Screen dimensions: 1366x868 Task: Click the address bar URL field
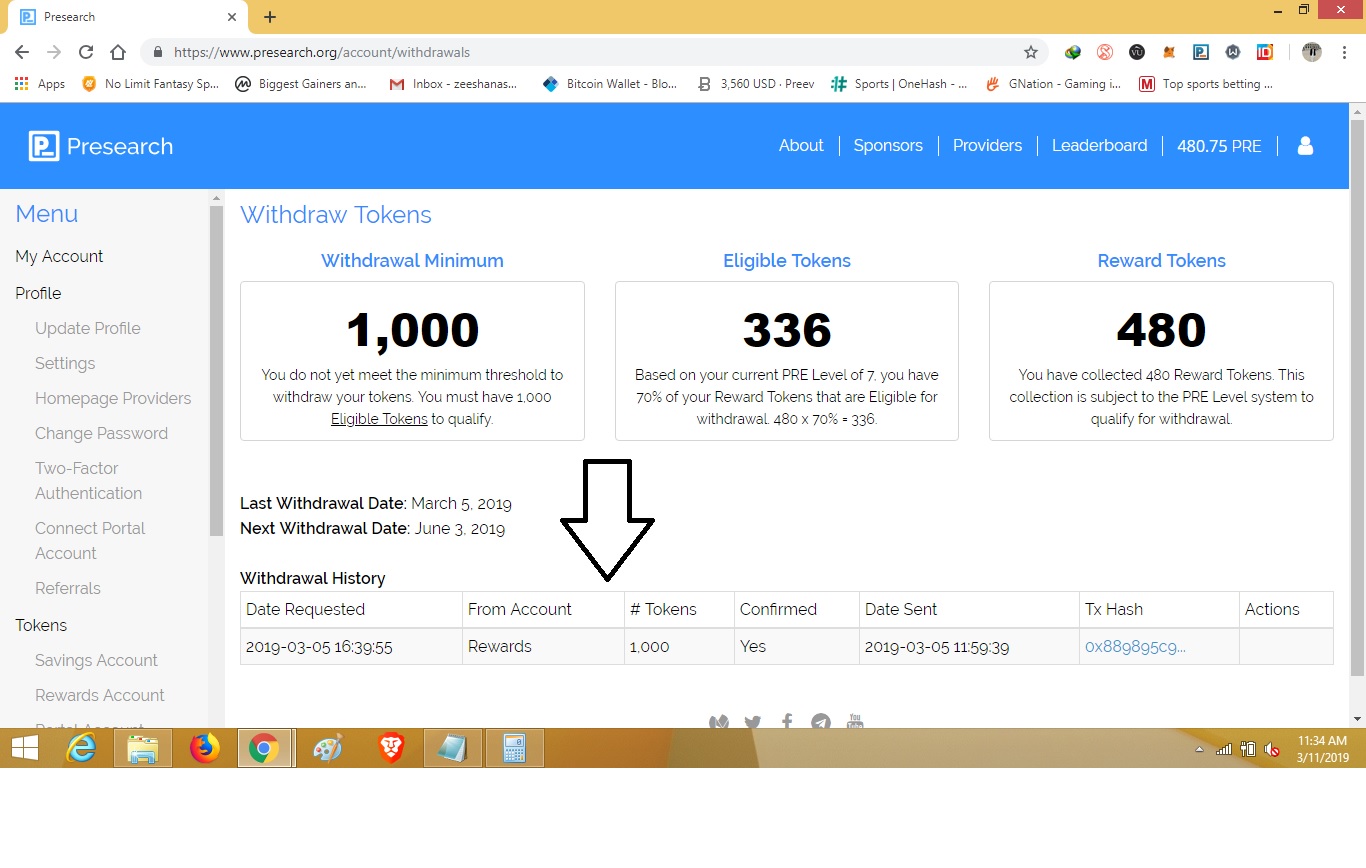coord(595,52)
